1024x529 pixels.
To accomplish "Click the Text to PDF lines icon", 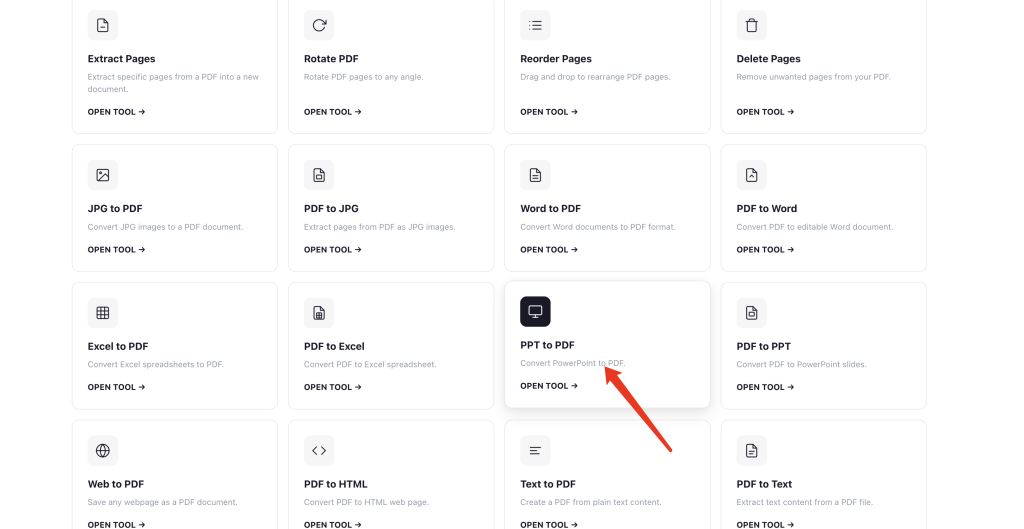I will tap(535, 451).
